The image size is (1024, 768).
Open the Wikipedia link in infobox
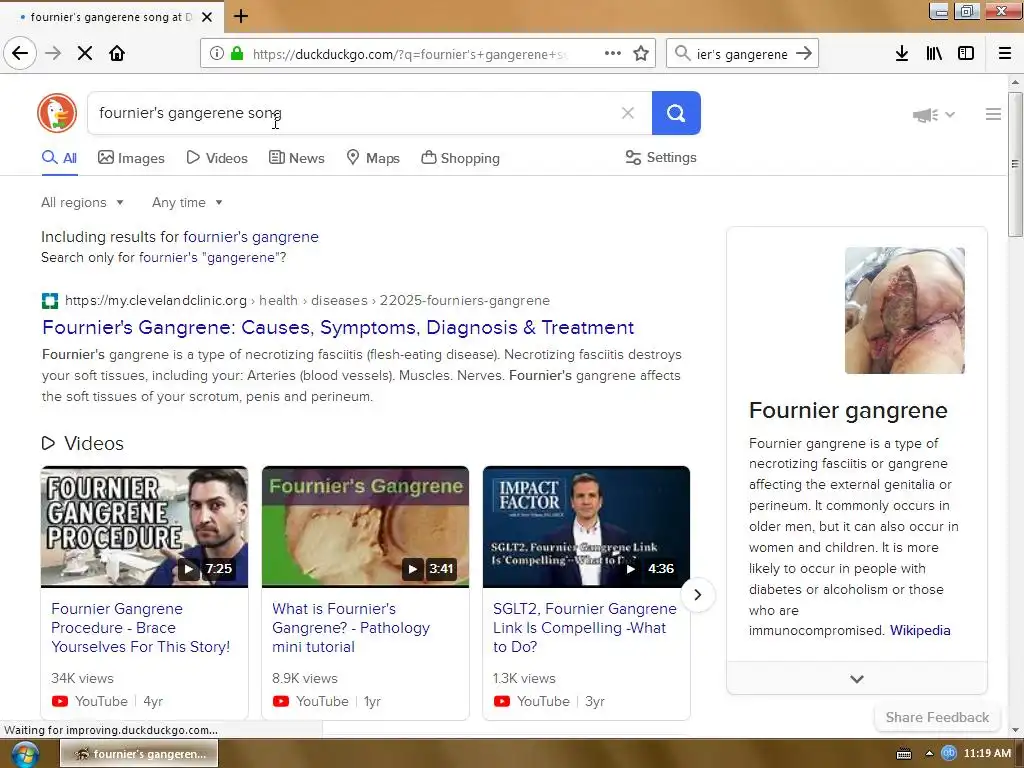[x=920, y=631]
